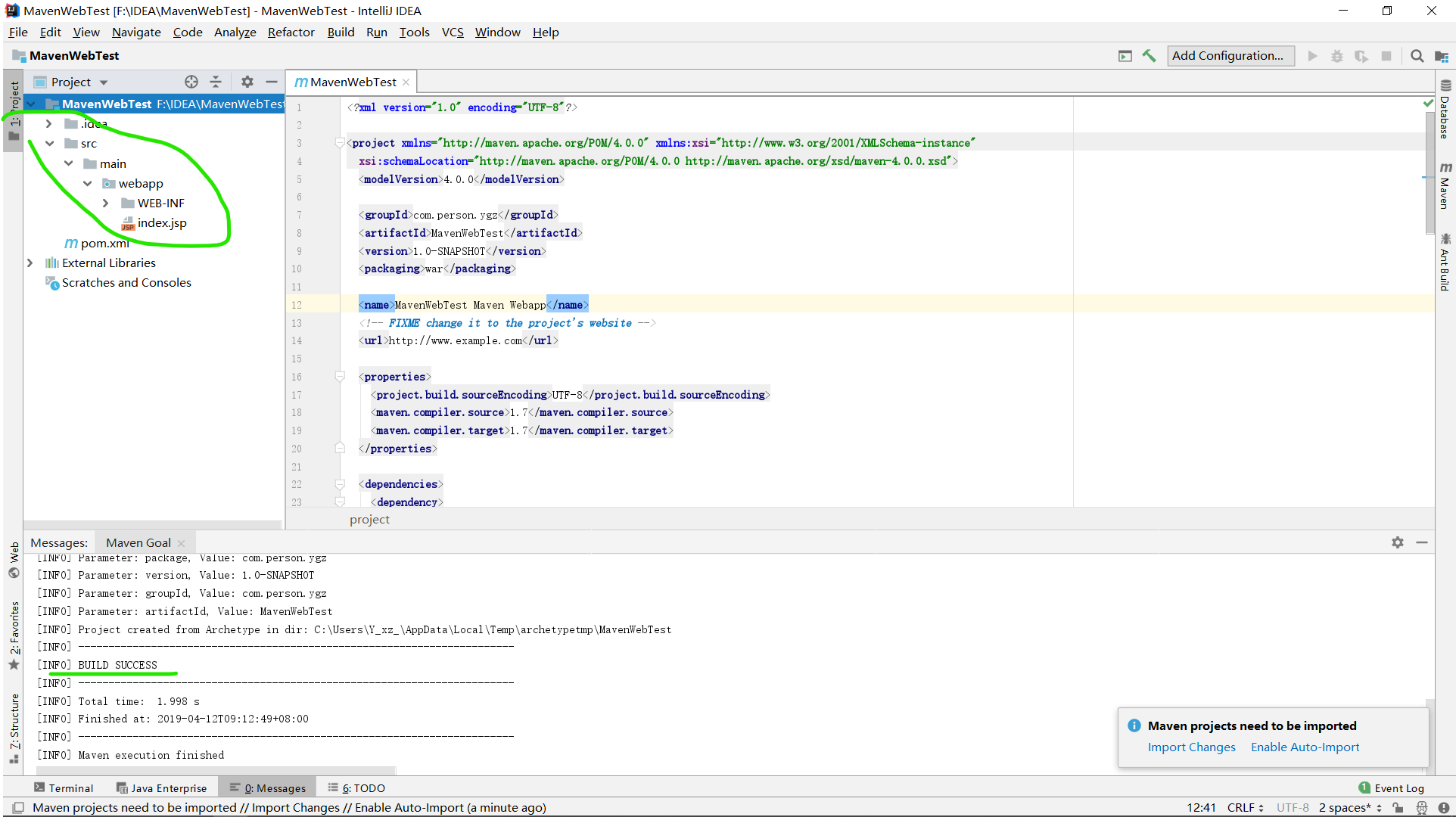The image size is (1456, 817).
Task: Select the Search Everywhere magnifier icon
Action: [1417, 55]
